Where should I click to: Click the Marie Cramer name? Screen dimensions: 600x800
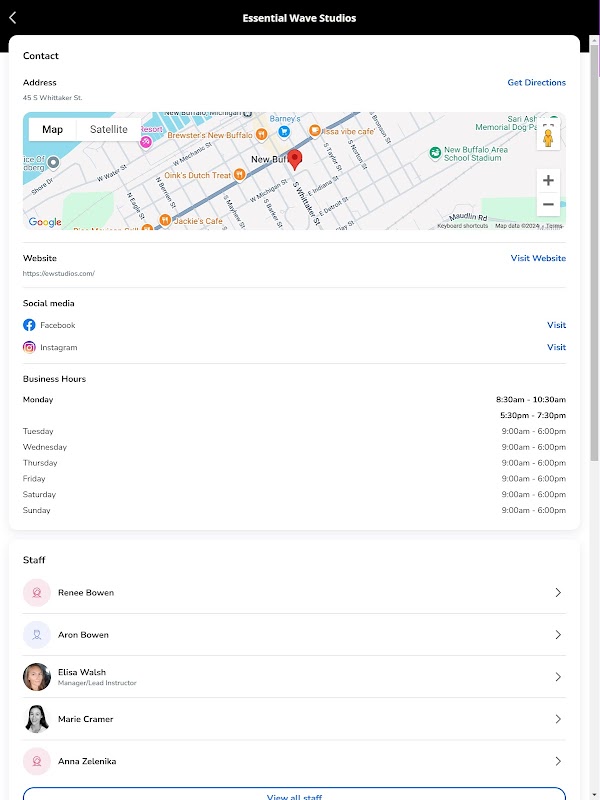pos(86,719)
